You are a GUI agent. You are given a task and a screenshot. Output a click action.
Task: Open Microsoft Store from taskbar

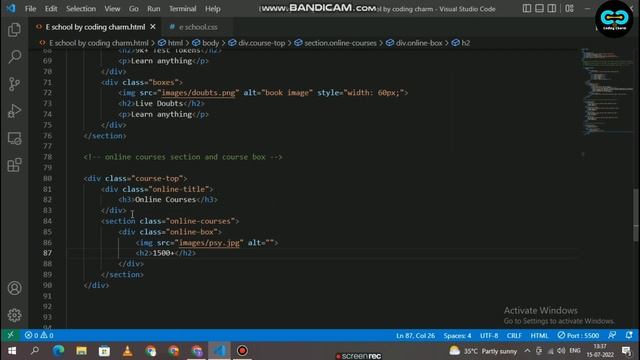tap(104, 351)
